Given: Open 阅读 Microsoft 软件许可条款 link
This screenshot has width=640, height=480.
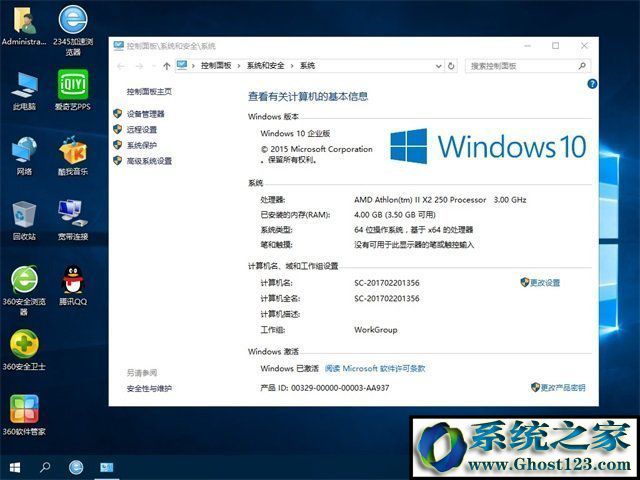Looking at the screenshot, I should click(375, 368).
